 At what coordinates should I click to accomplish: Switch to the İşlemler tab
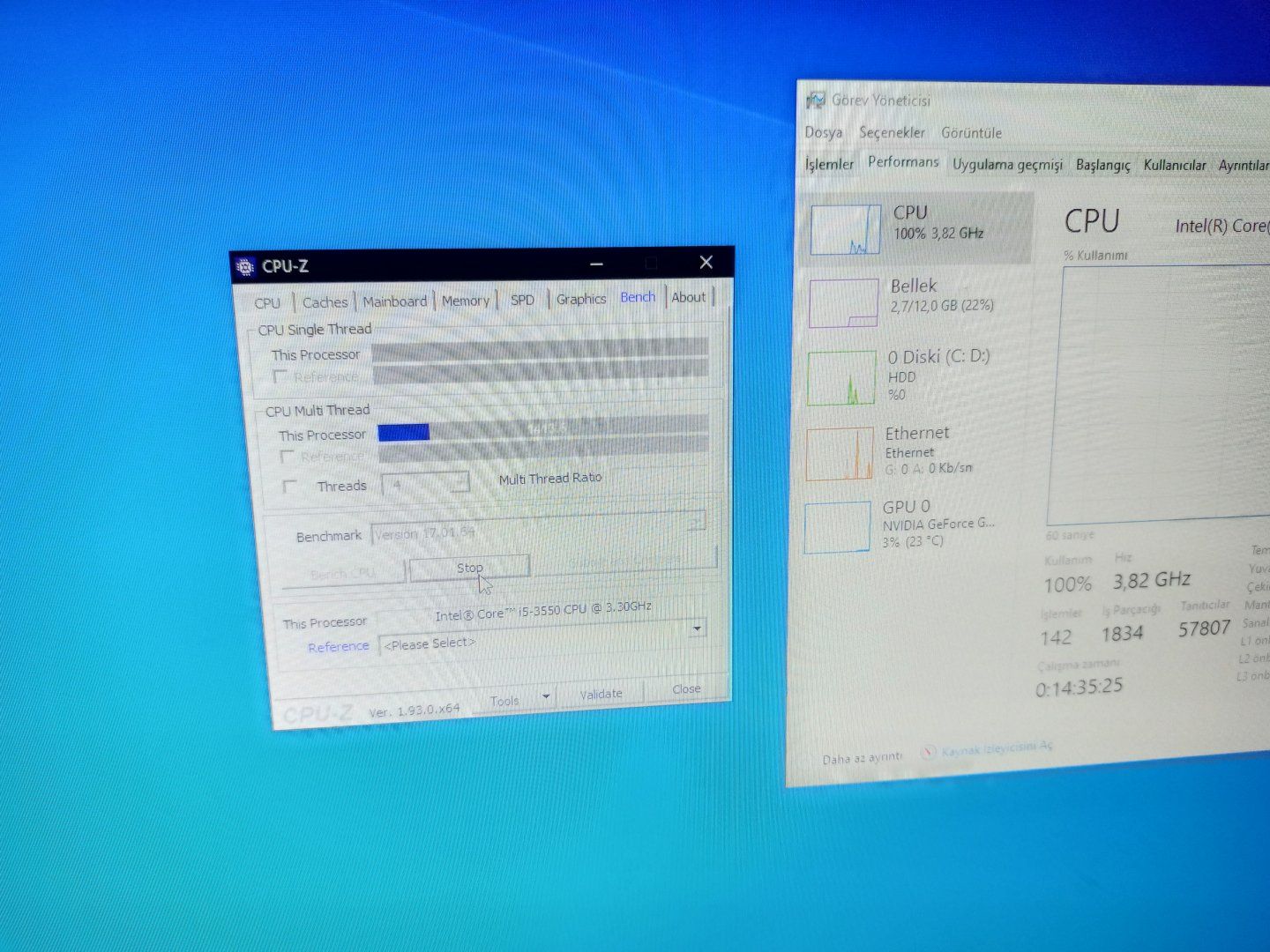tap(829, 164)
